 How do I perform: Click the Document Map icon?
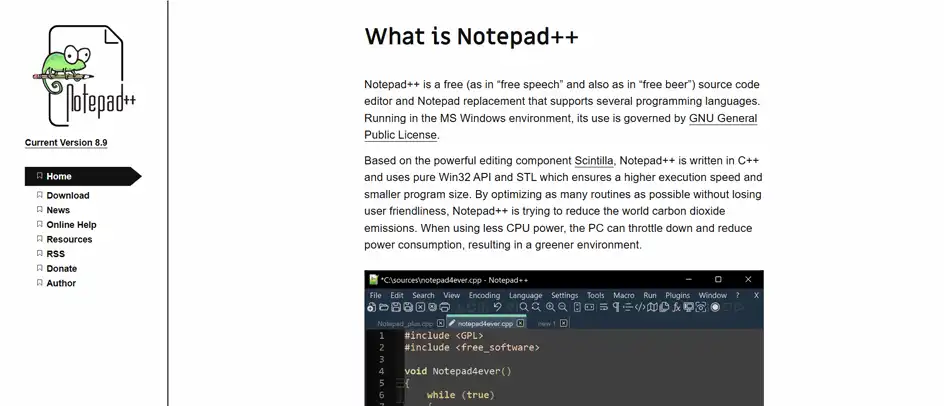(652, 307)
